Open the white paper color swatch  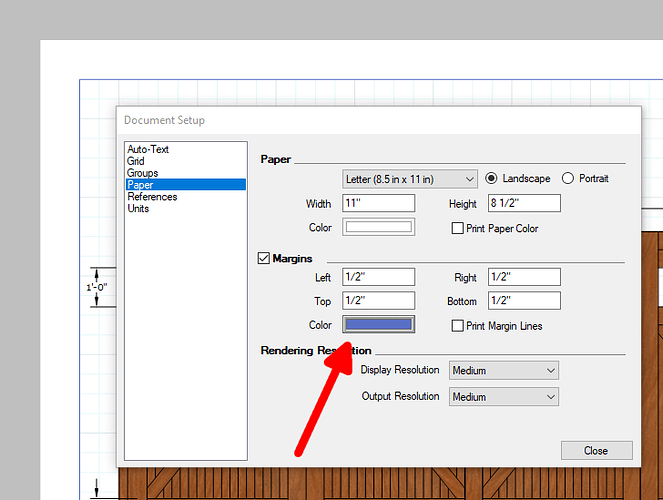click(378, 227)
